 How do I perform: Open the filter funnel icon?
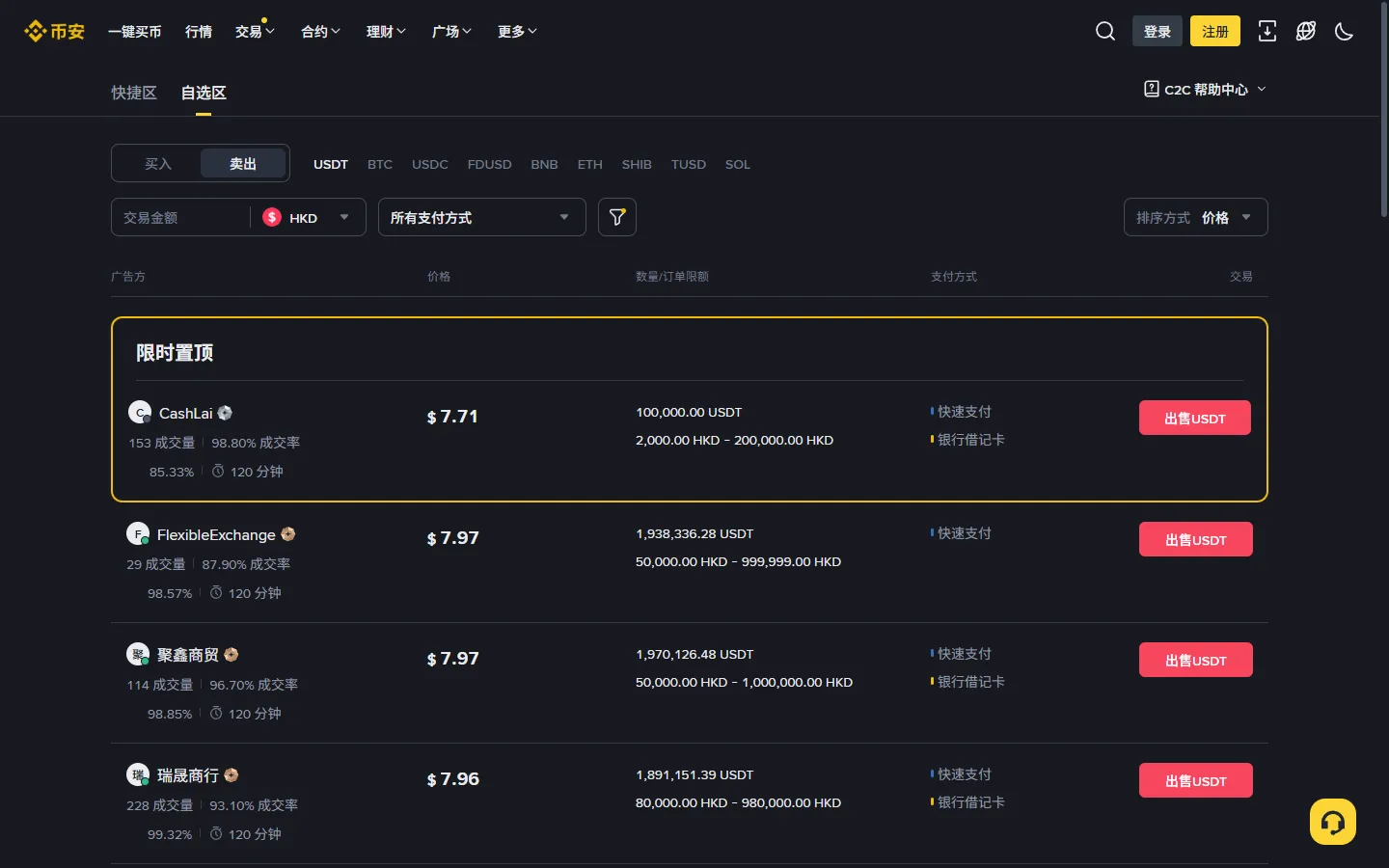point(617,217)
